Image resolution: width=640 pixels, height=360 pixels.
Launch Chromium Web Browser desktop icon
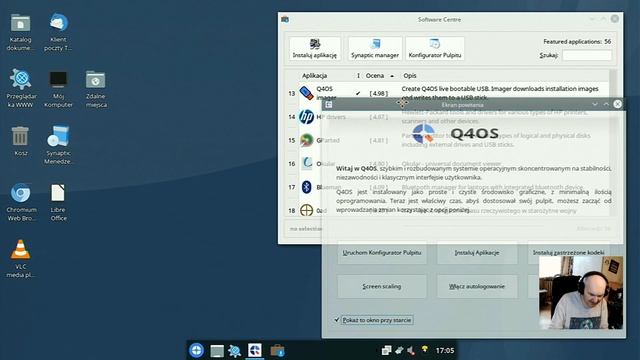21,202
